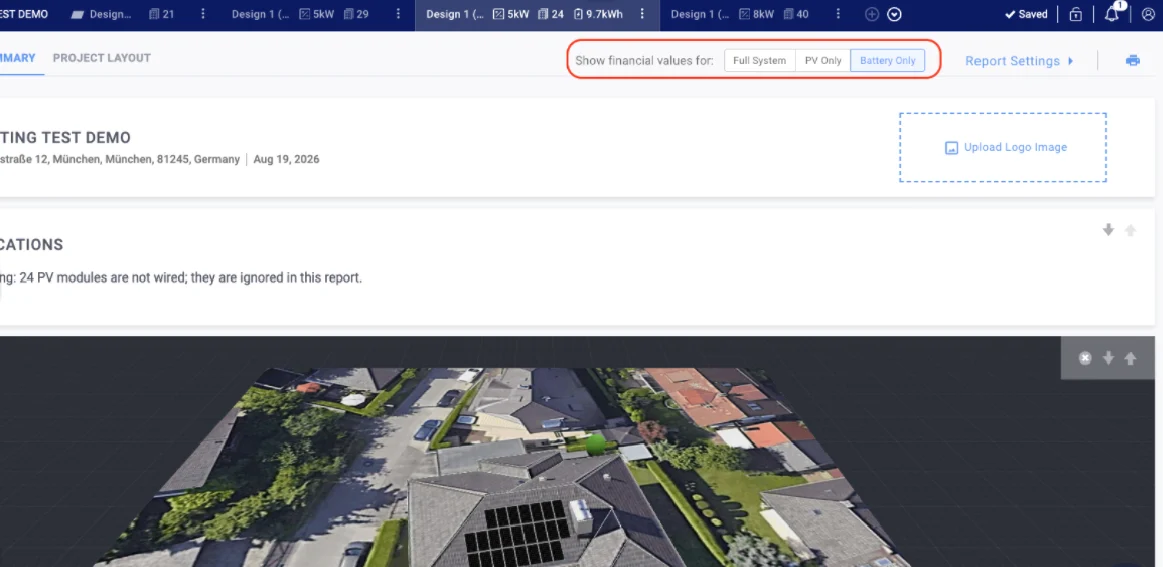The image size is (1163, 567).
Task: Click the date text Aug 19, 2026
Action: (x=286, y=159)
